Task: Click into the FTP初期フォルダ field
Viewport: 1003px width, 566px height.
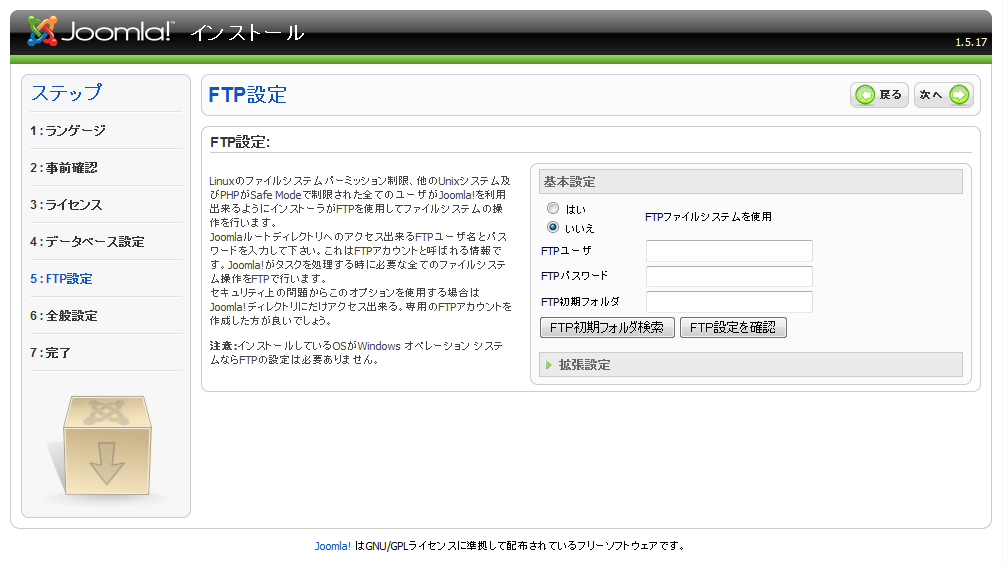Action: pyautogui.click(x=729, y=302)
